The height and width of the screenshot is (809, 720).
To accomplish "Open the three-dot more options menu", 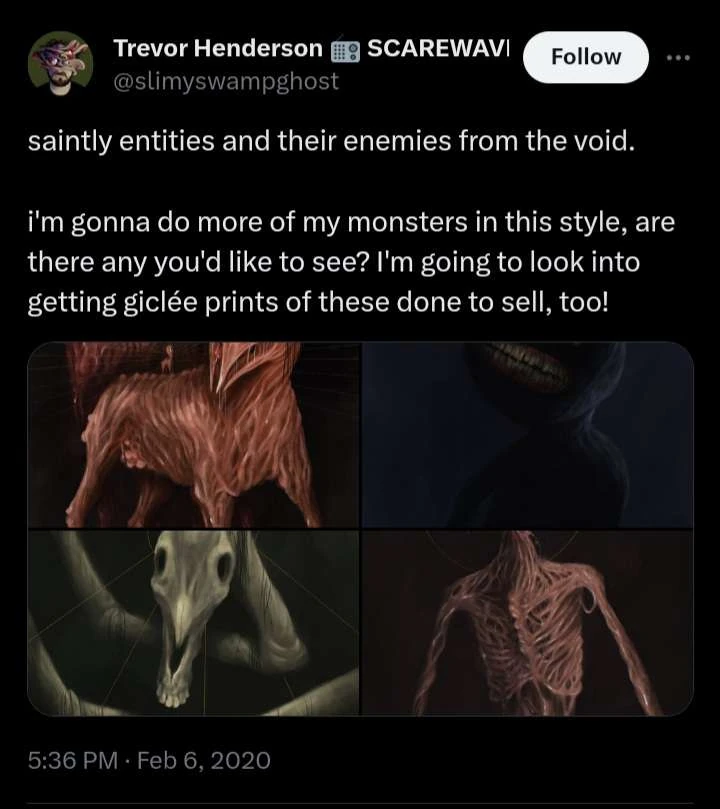I will pyautogui.click(x=679, y=57).
